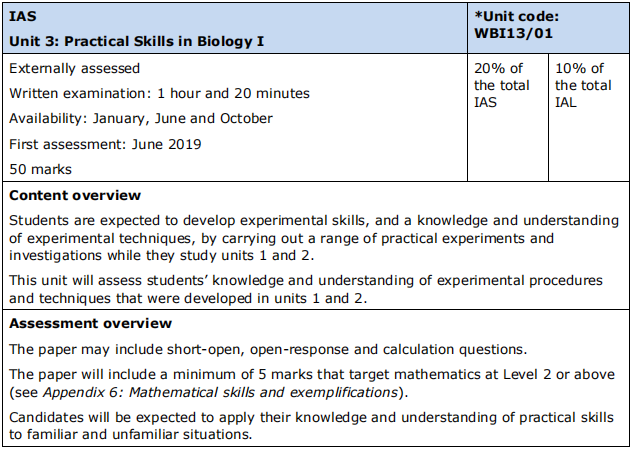
Task: Click paragraph starting 'This unit will assess students'
Action: tap(306, 289)
